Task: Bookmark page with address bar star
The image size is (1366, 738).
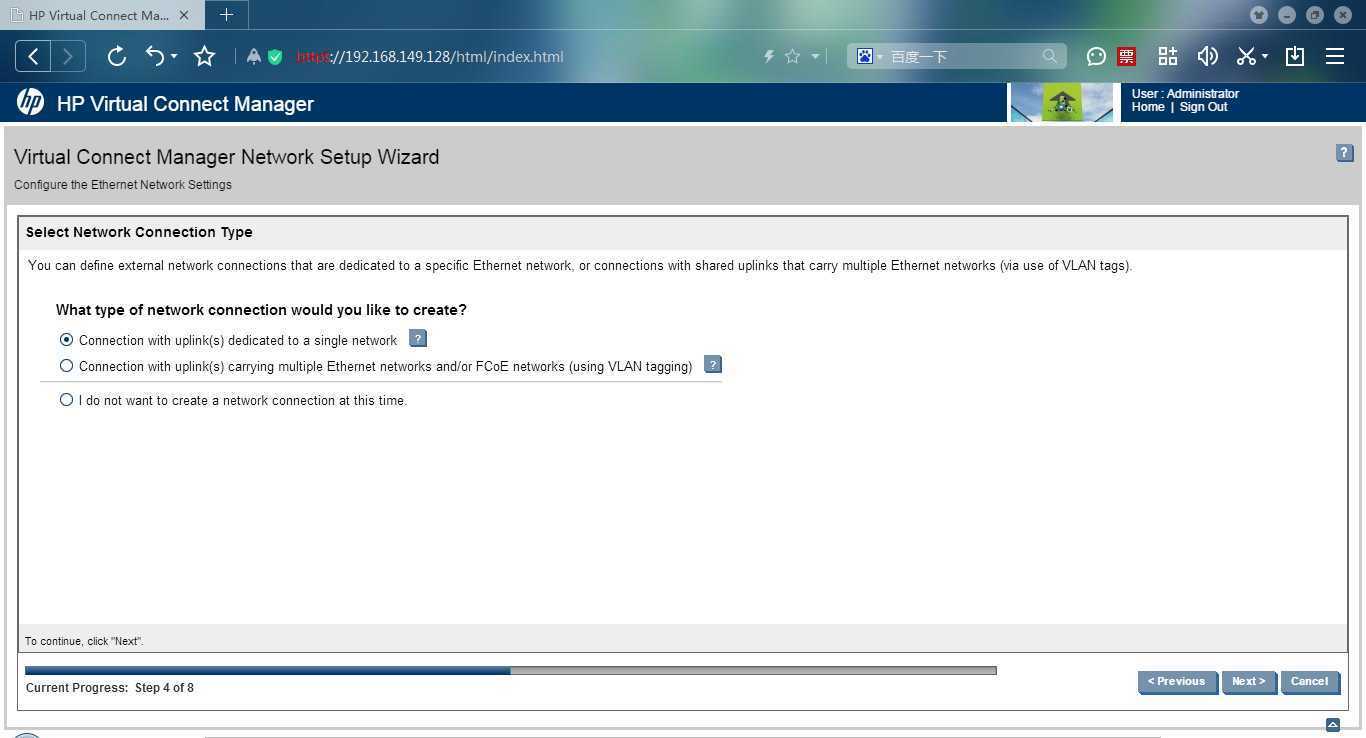Action: click(x=793, y=57)
